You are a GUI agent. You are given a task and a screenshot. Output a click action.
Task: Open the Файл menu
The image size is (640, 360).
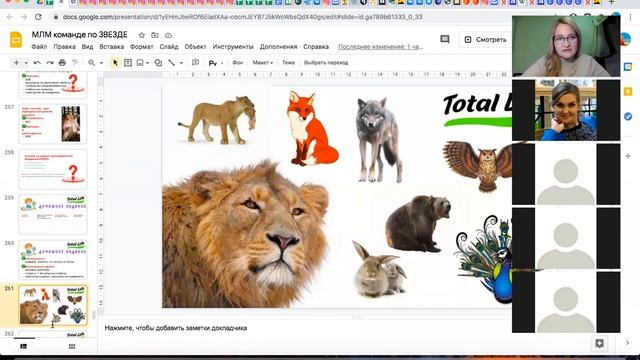[39, 47]
